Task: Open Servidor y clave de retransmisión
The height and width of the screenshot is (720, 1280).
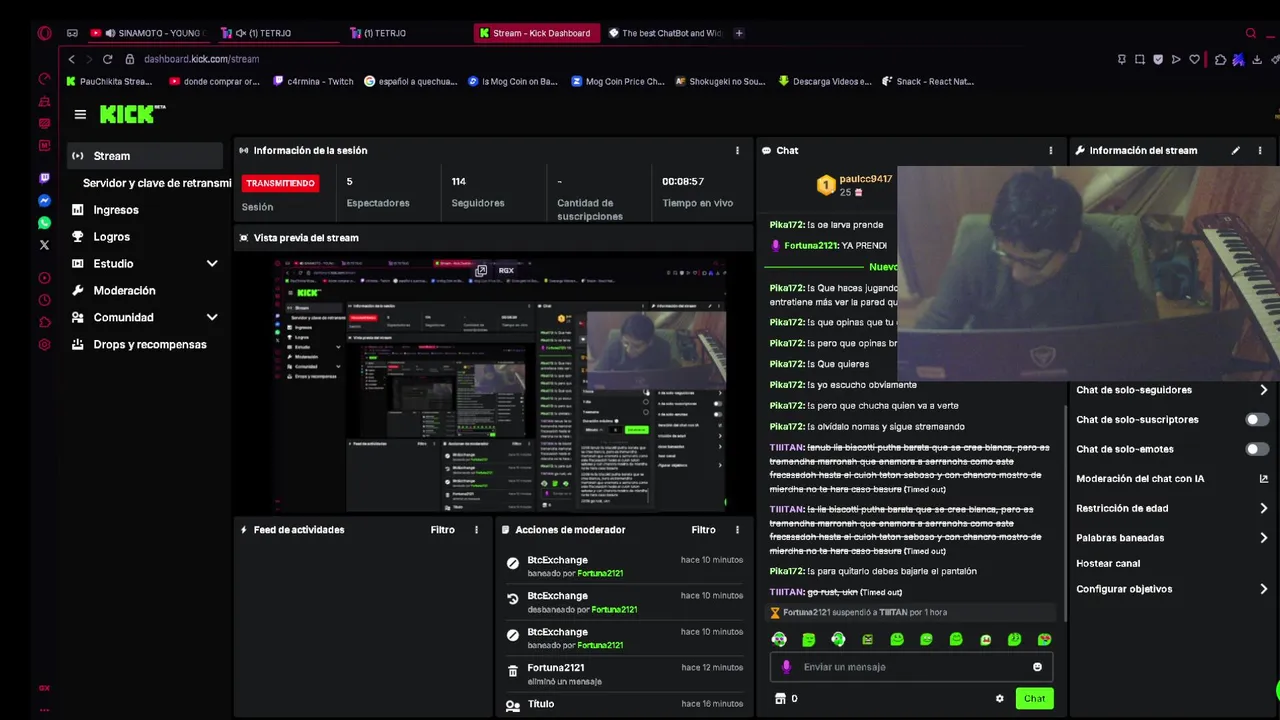Action: pyautogui.click(x=156, y=183)
